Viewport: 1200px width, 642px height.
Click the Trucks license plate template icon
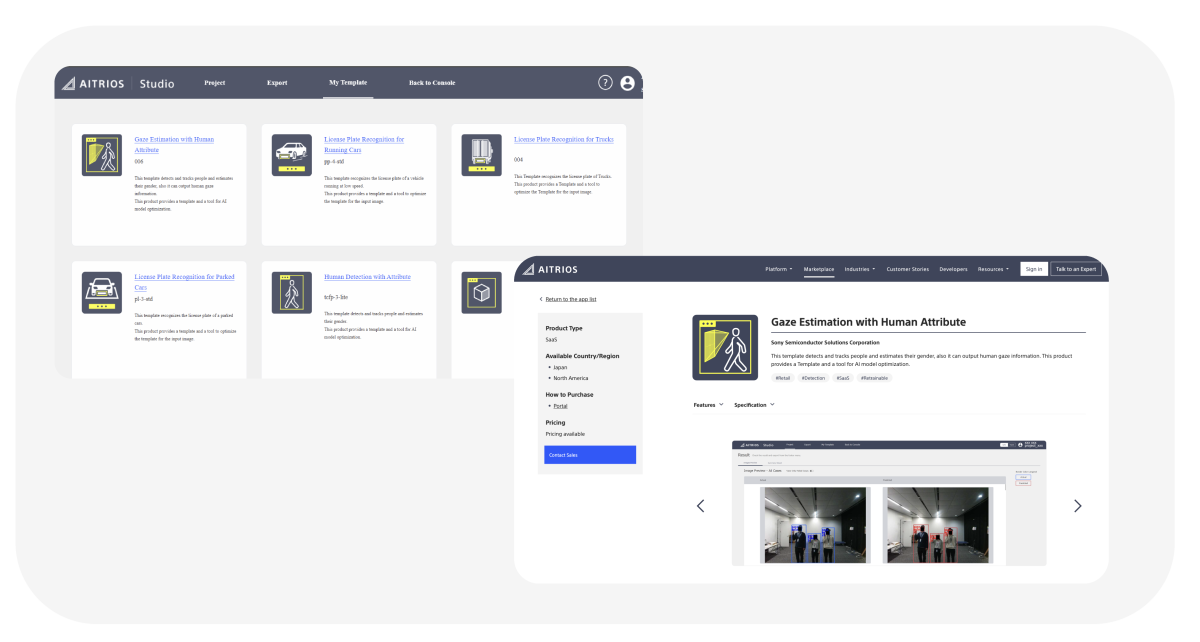click(x=481, y=155)
